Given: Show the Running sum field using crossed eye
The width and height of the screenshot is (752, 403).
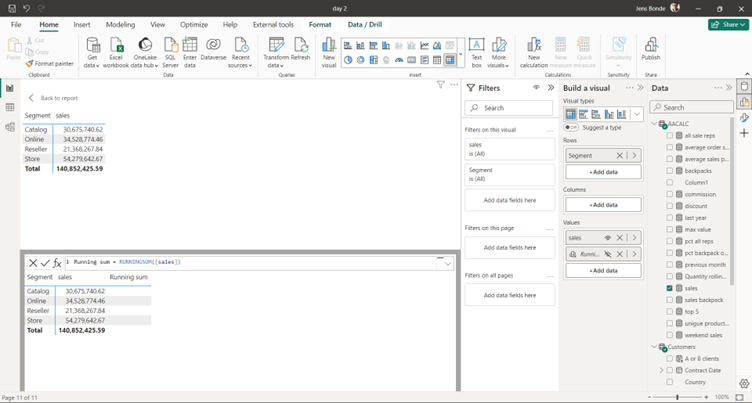Looking at the screenshot, I should click(608, 254).
